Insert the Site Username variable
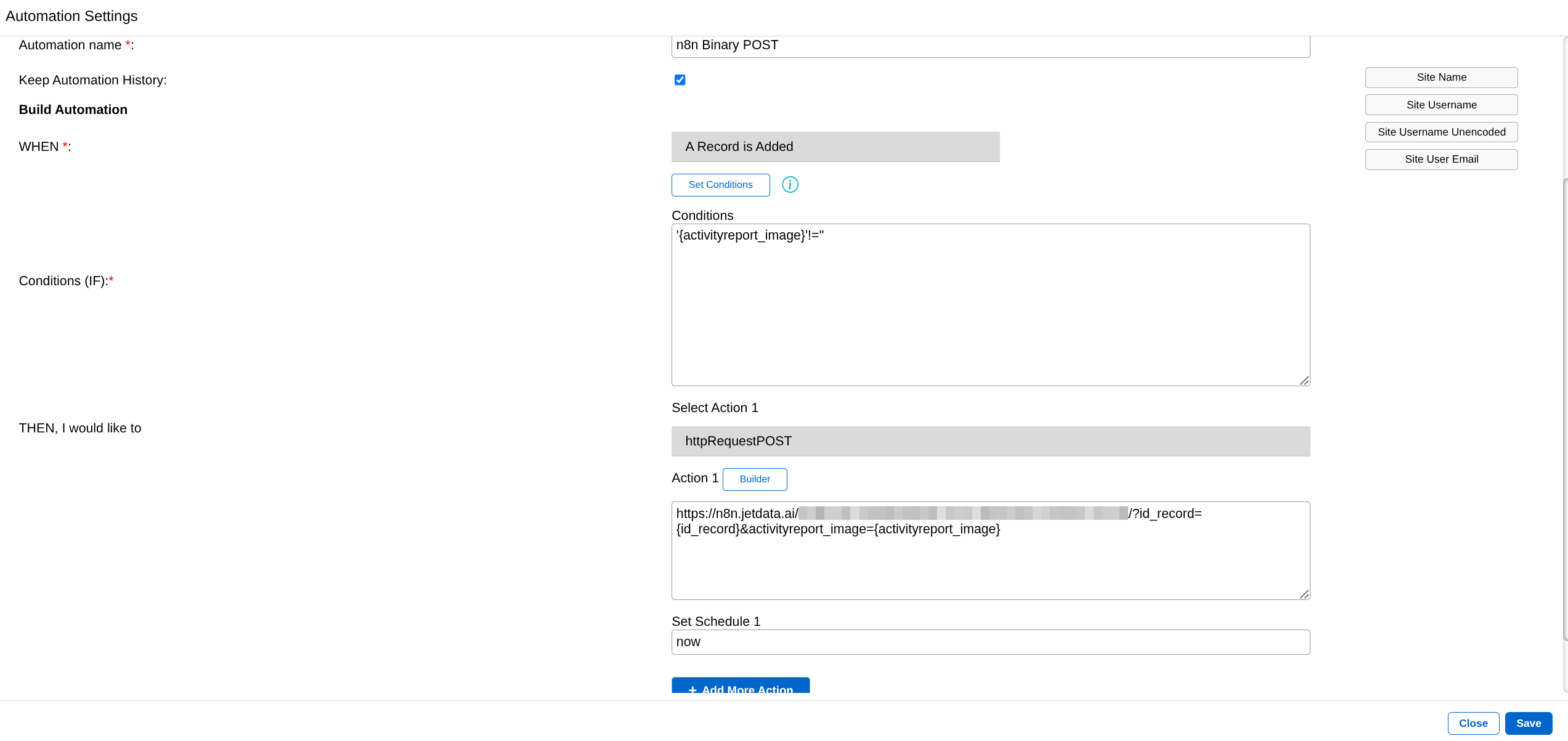Viewport: 1568px width, 741px height. tap(1440, 105)
